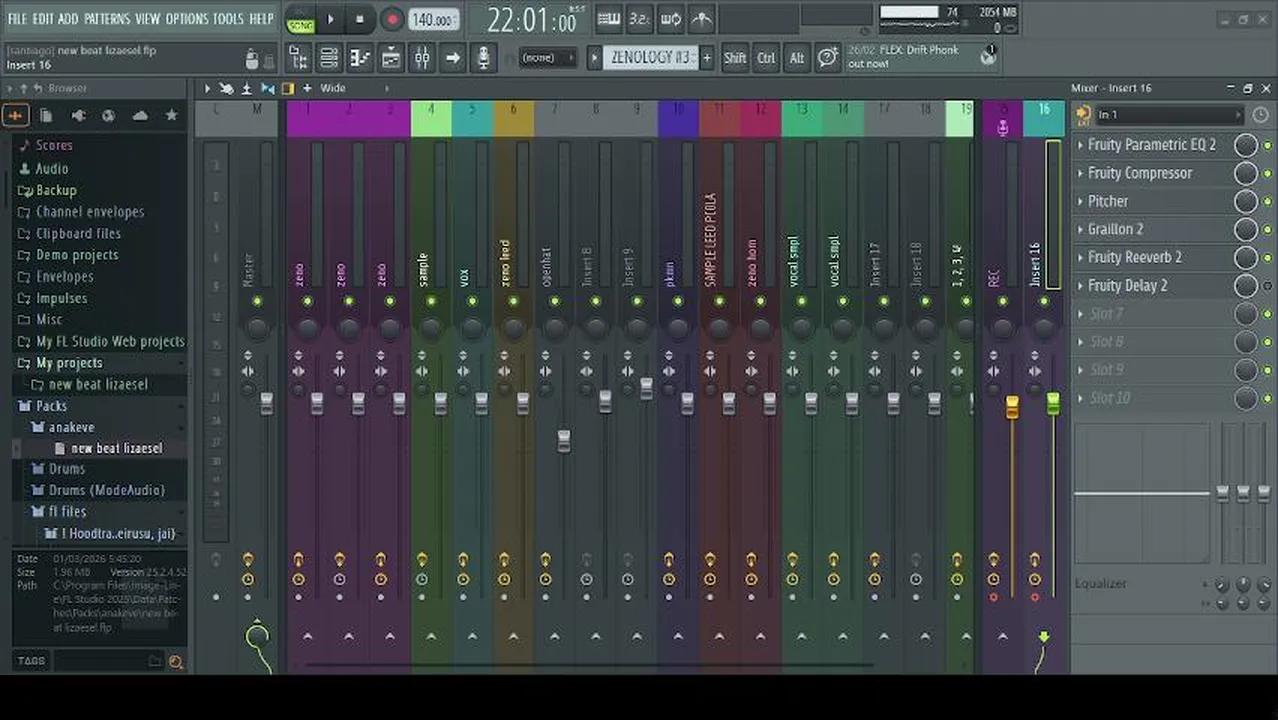Click the mixer latency clock icon
Image resolution: width=1278 pixels, height=720 pixels.
point(1260,115)
